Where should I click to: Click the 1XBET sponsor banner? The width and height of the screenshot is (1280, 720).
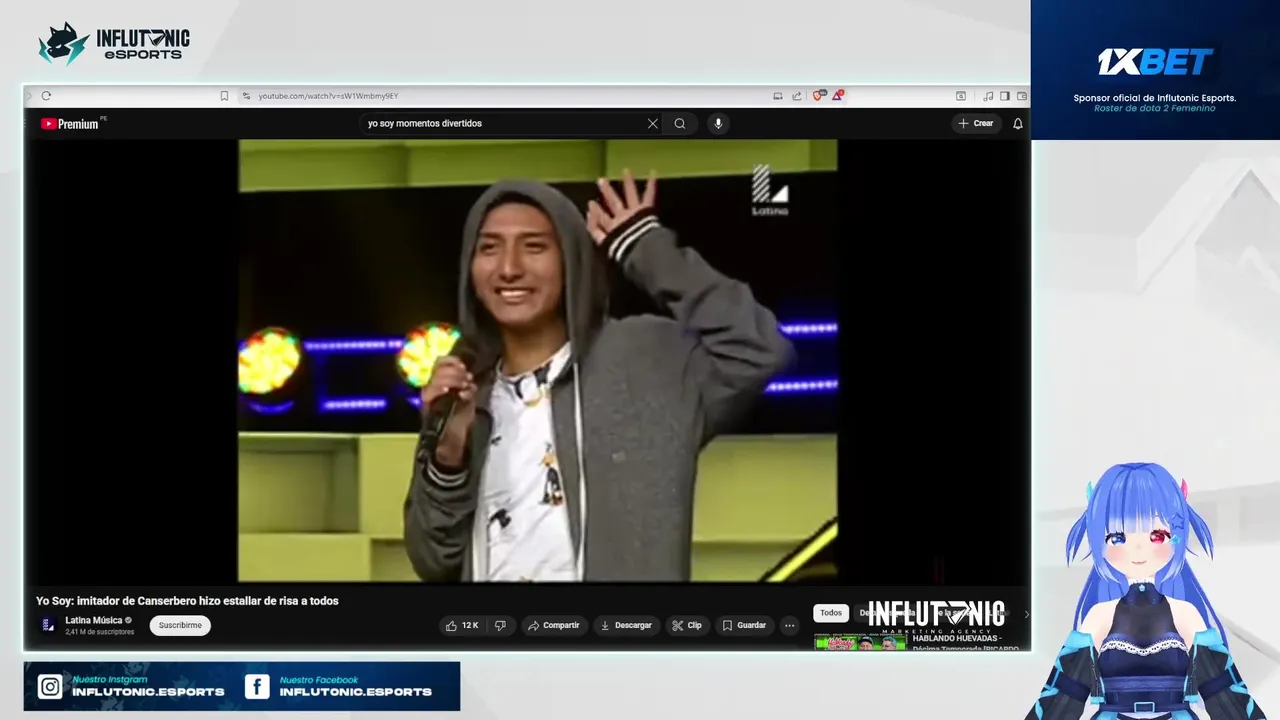[1155, 70]
